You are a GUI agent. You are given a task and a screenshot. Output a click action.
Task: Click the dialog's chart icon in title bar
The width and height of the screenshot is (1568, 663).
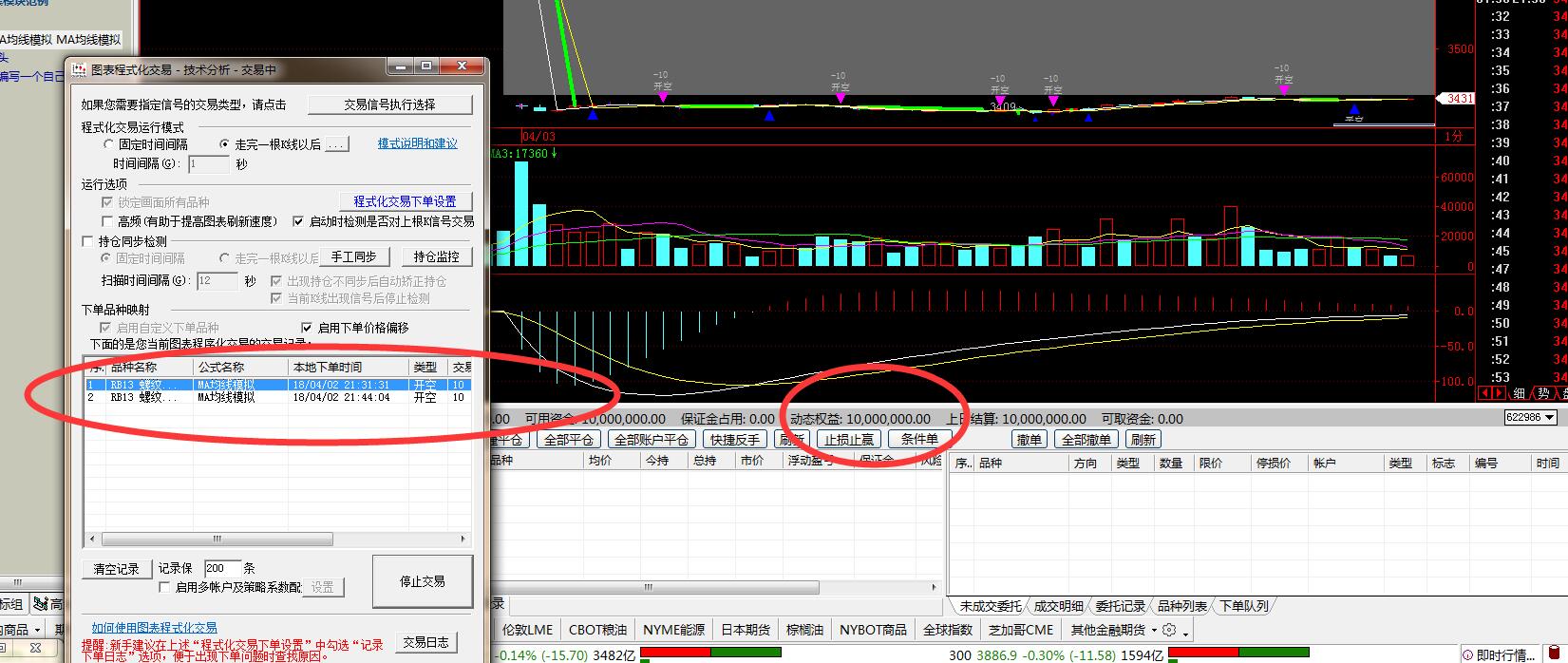(x=80, y=69)
